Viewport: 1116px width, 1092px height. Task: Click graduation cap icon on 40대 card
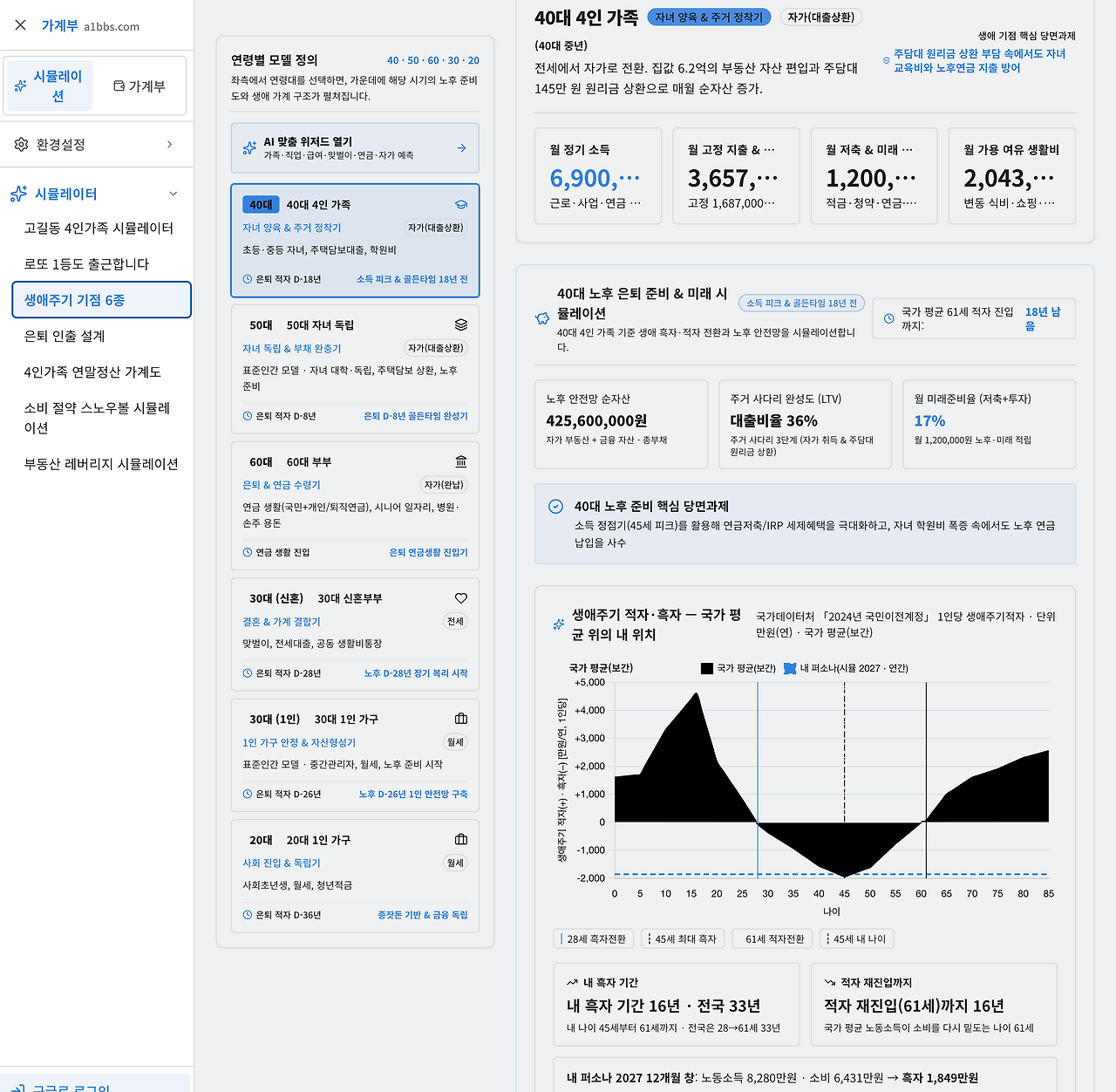point(461,205)
